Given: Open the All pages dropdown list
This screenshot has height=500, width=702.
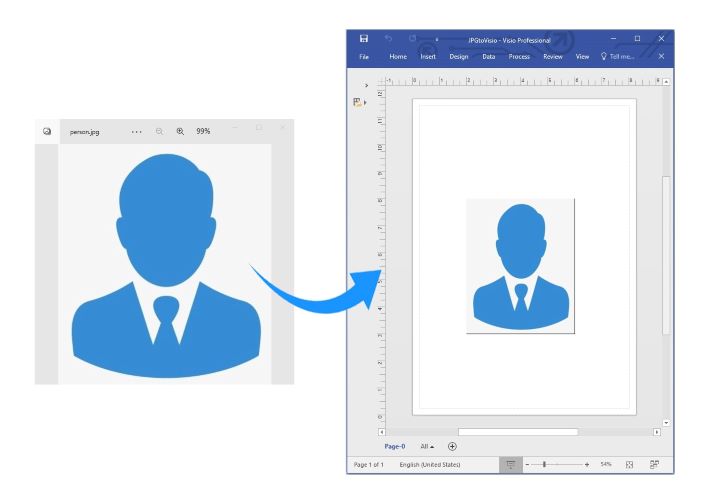Looking at the screenshot, I should pyautogui.click(x=427, y=446).
